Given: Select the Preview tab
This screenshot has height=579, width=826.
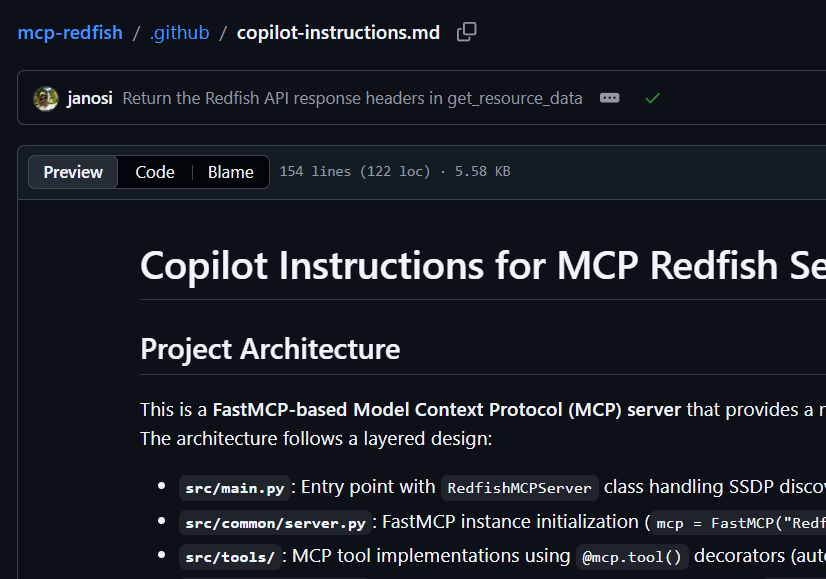Looking at the screenshot, I should point(72,171).
